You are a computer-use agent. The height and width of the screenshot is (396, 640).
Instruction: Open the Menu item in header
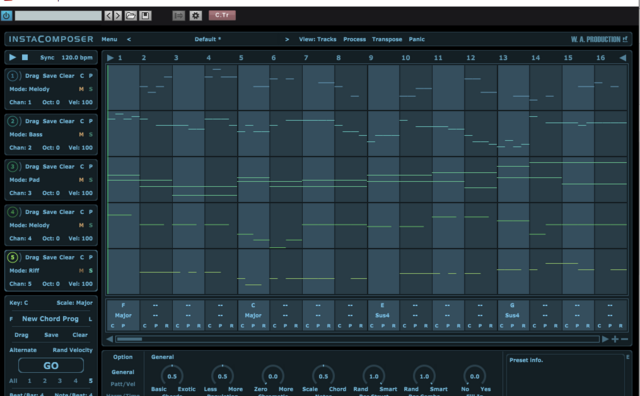(x=109, y=39)
